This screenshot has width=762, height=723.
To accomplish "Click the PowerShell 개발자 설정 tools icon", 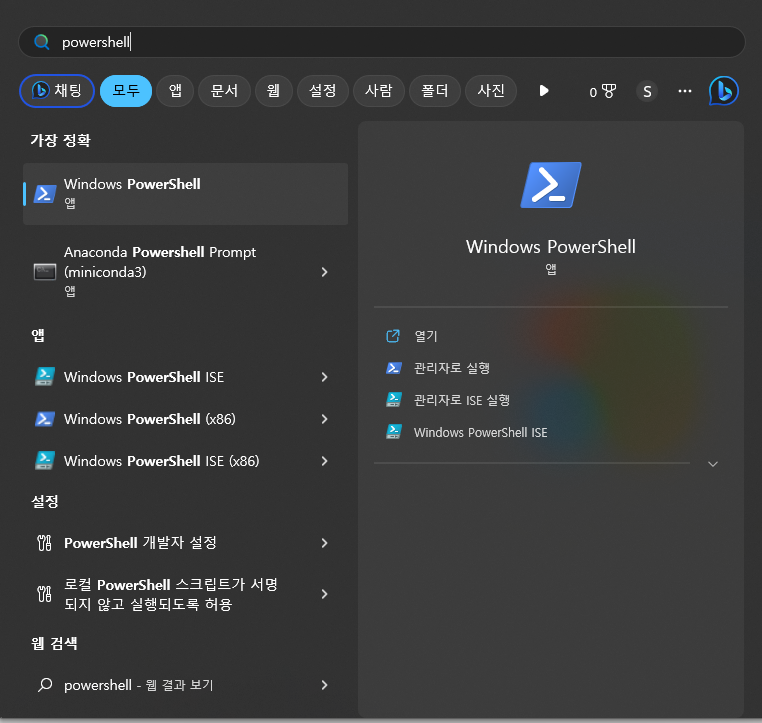I will pos(45,543).
